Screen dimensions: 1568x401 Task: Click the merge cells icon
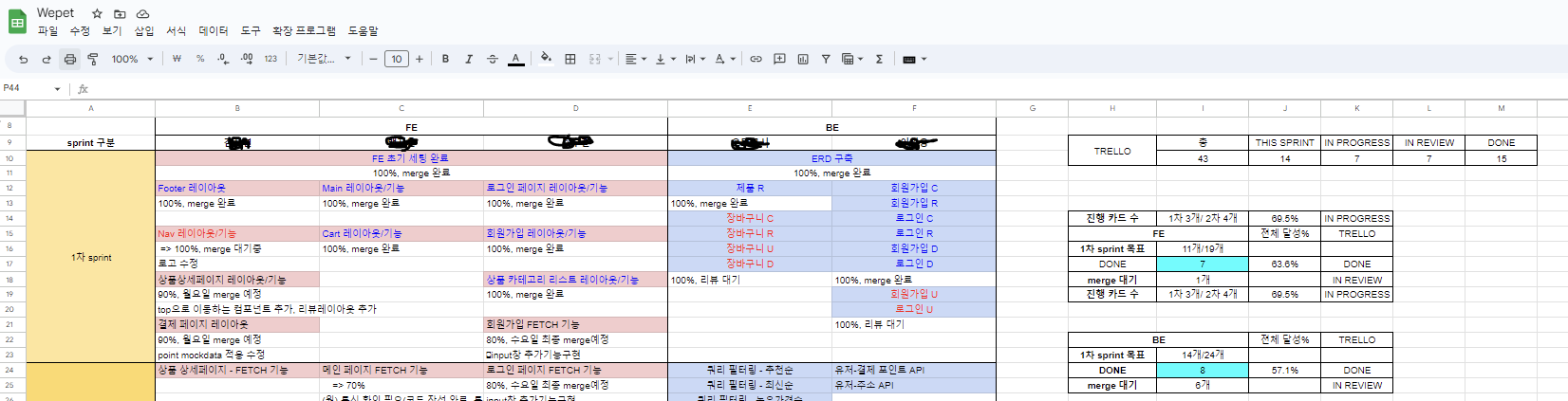click(595, 59)
